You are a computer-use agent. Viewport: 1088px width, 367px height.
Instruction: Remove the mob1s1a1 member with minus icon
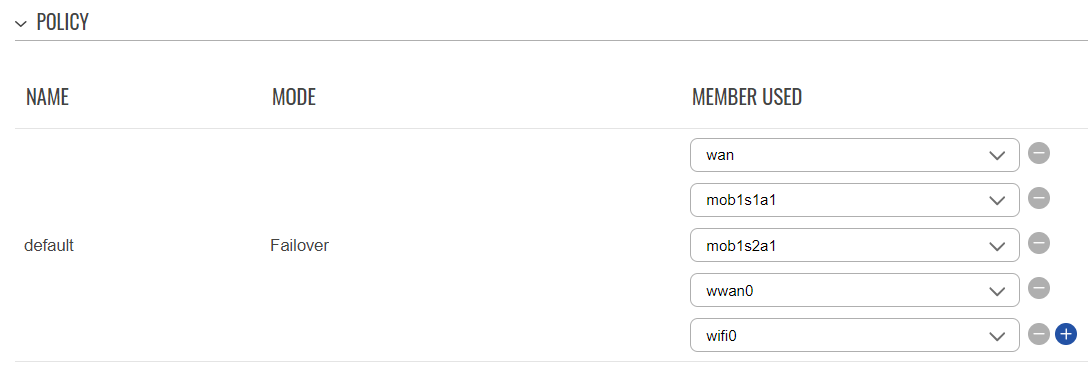(x=1039, y=199)
